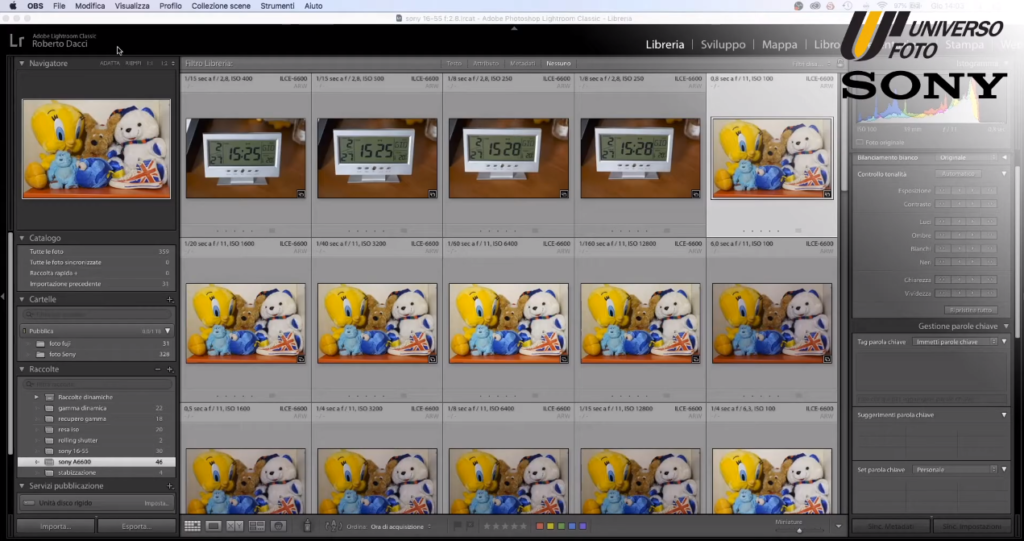This screenshot has height=541, width=1024.
Task: Click the Lr logo identity plate
Action: tap(16, 41)
